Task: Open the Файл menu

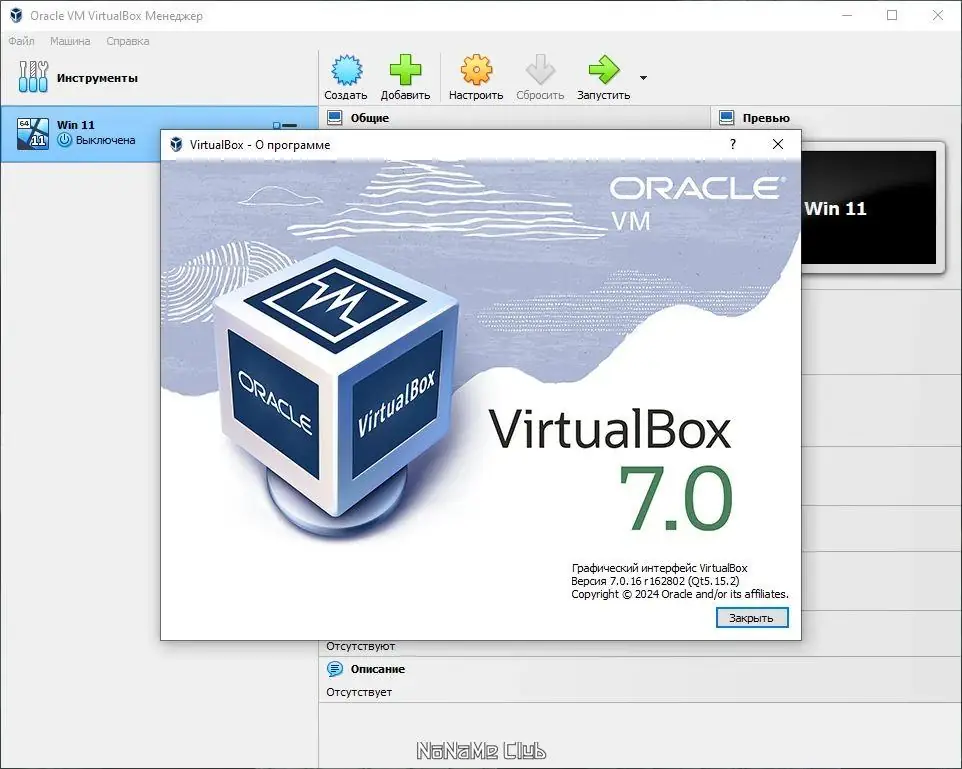Action: pos(21,41)
